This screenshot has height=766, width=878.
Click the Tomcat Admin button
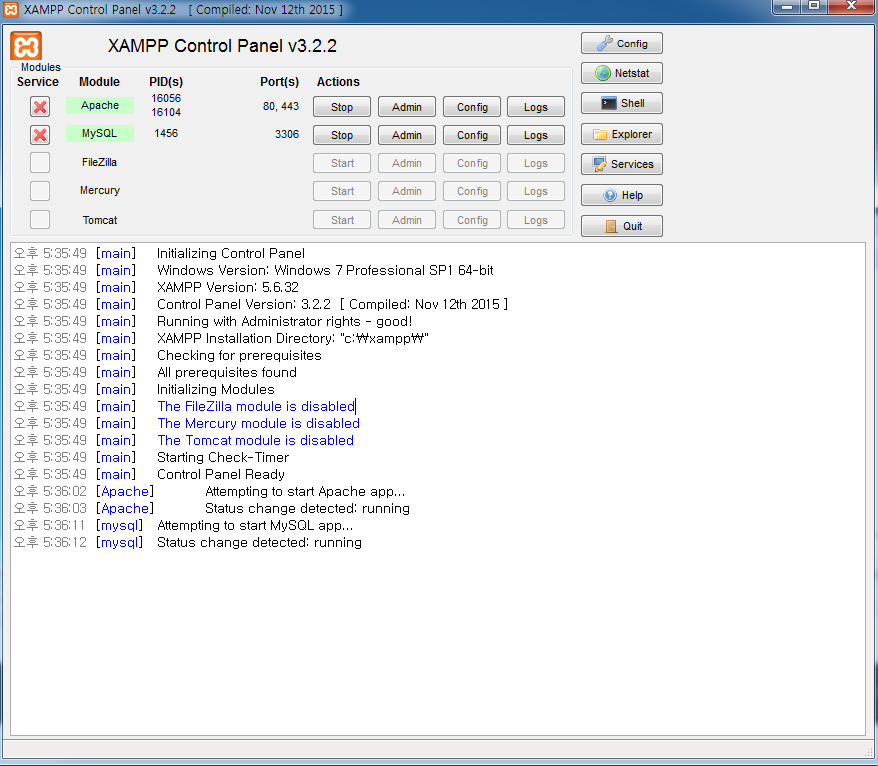[x=407, y=220]
